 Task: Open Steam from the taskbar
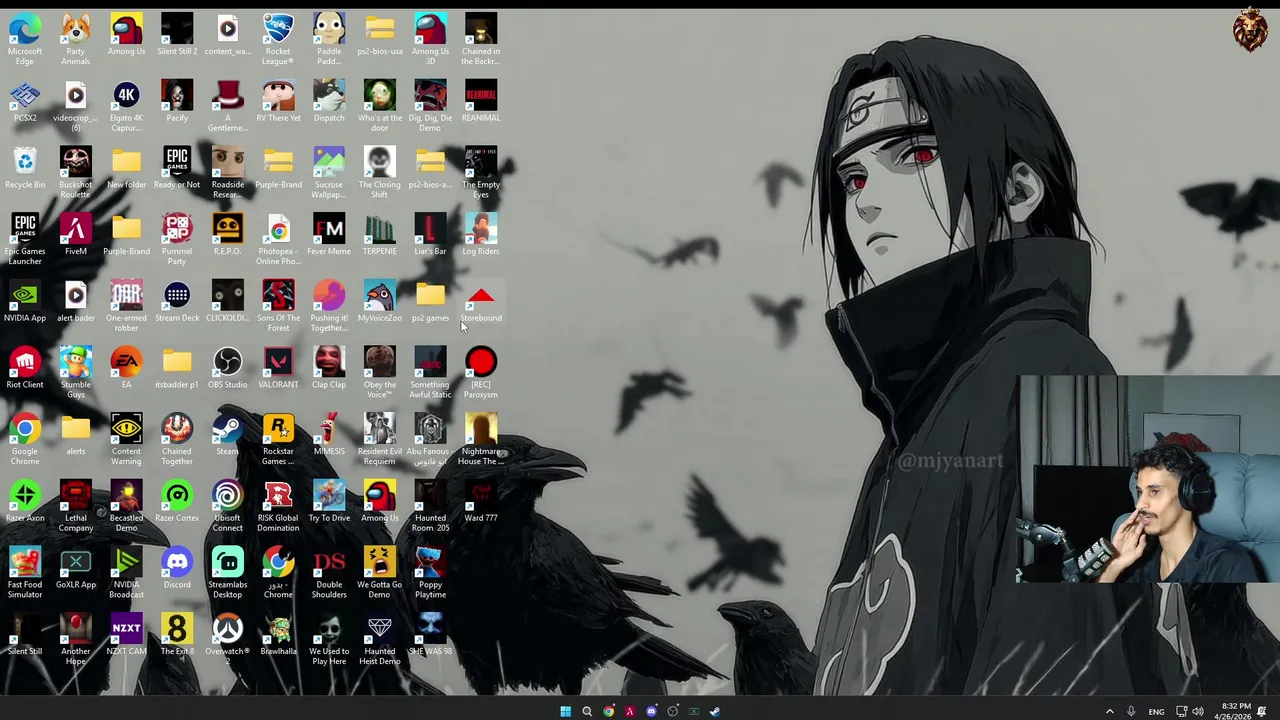(x=714, y=711)
